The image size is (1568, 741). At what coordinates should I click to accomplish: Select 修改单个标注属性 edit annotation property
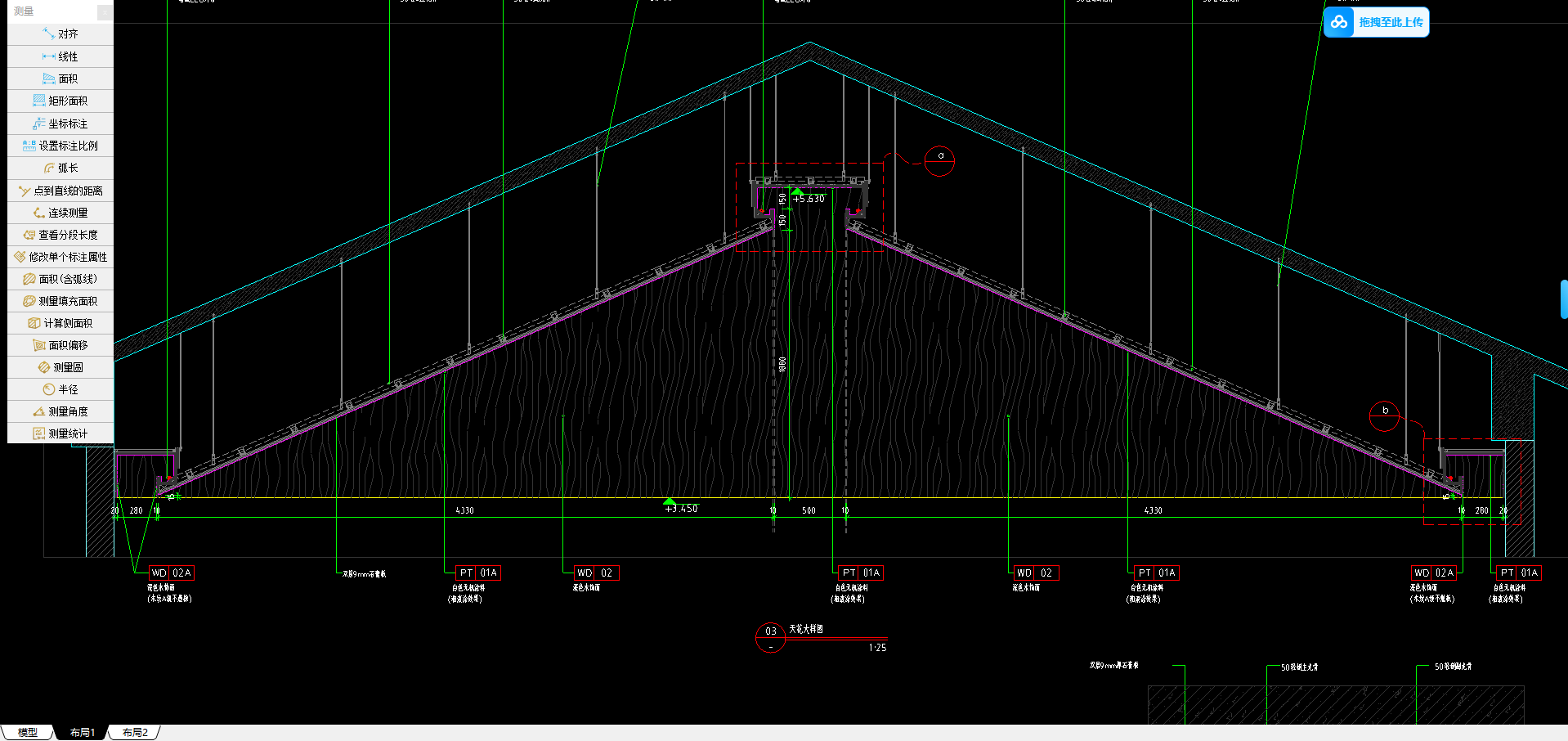[x=60, y=257]
